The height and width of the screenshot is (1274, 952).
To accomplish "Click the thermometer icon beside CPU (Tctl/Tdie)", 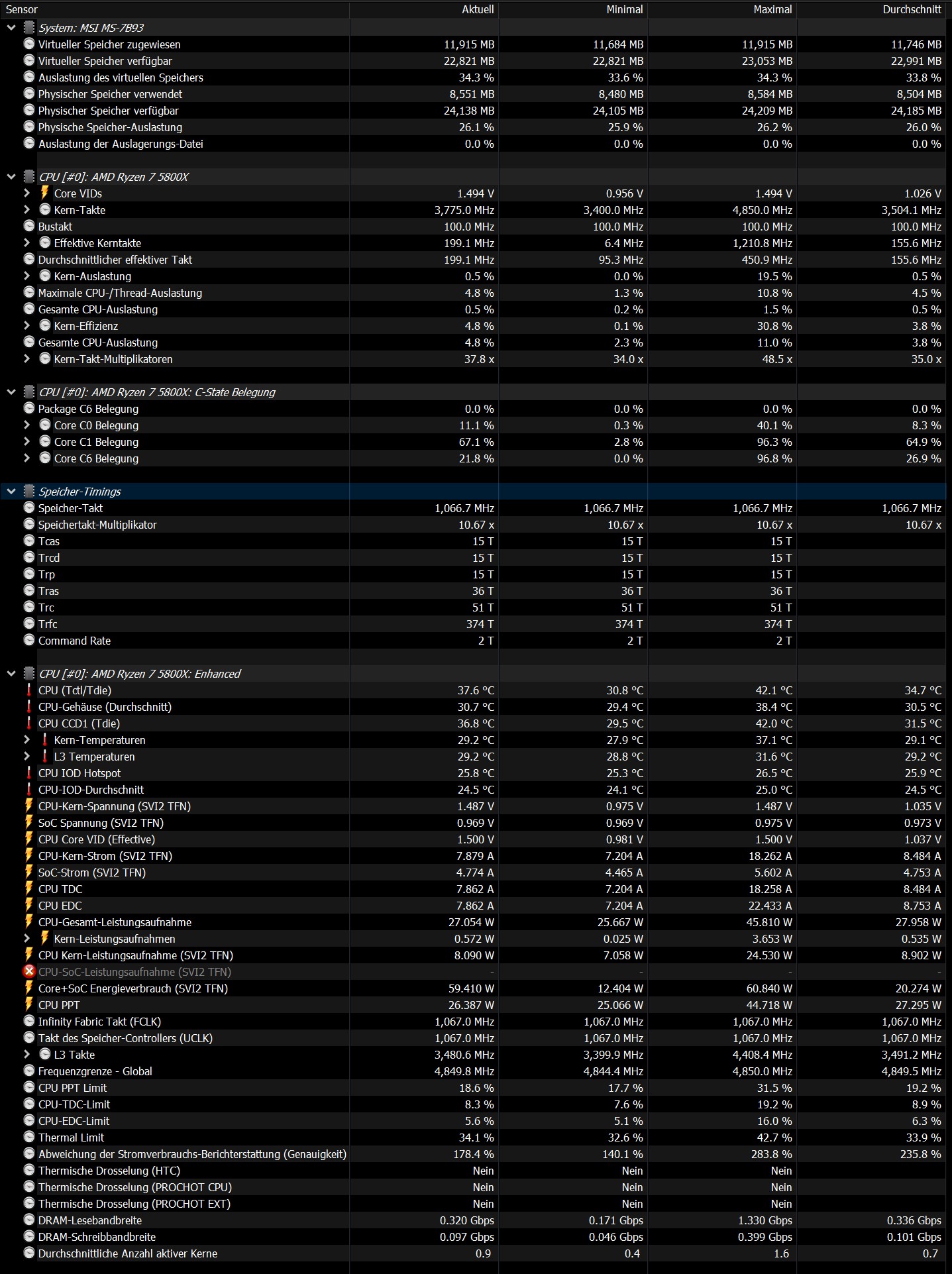I will point(29,690).
